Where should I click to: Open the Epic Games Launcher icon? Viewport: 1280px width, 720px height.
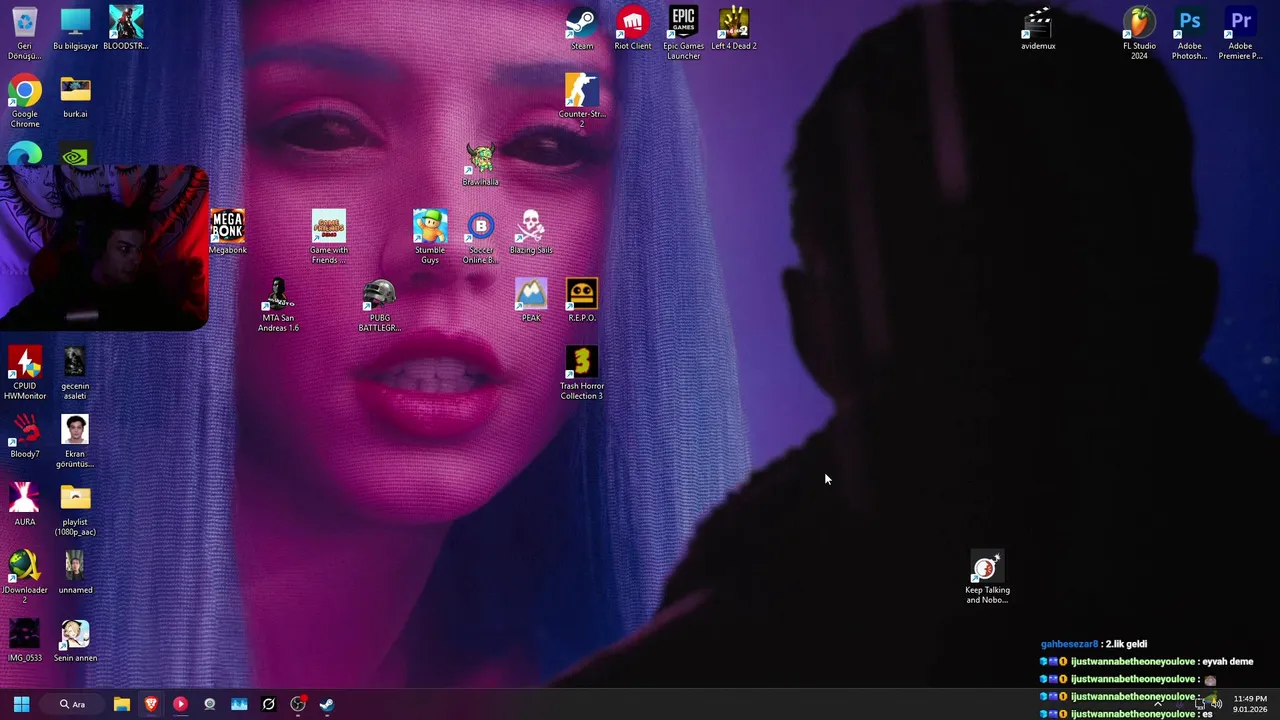click(x=683, y=33)
